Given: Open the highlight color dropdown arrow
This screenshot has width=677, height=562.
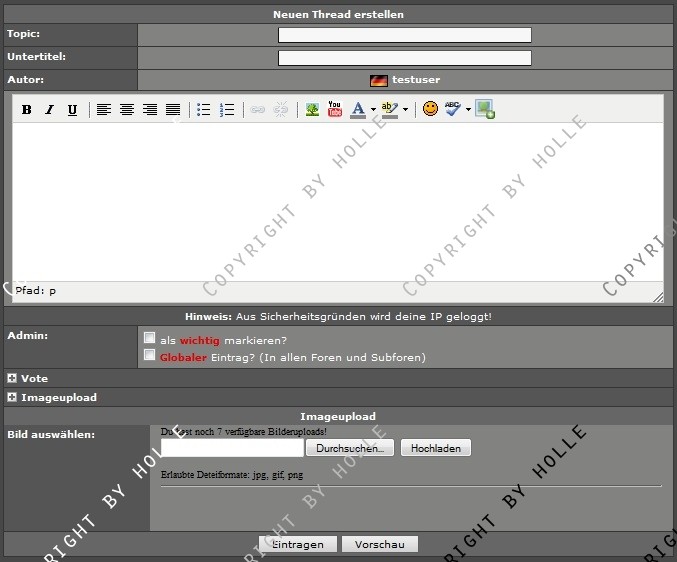Looking at the screenshot, I should pyautogui.click(x=405, y=110).
